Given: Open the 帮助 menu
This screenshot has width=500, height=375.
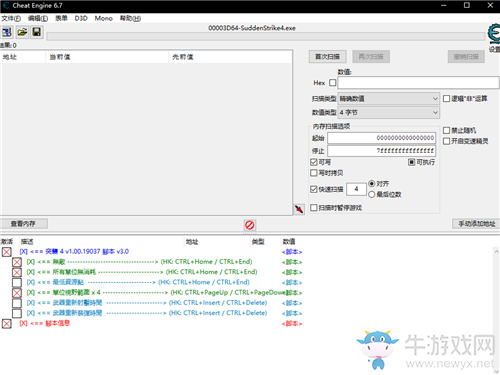Looking at the screenshot, I should (130, 18).
